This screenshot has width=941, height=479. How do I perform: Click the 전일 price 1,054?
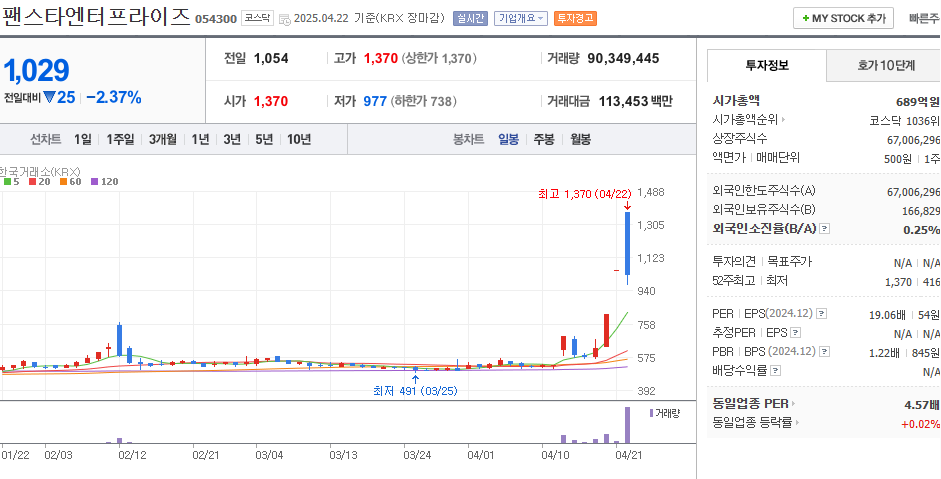coord(271,58)
